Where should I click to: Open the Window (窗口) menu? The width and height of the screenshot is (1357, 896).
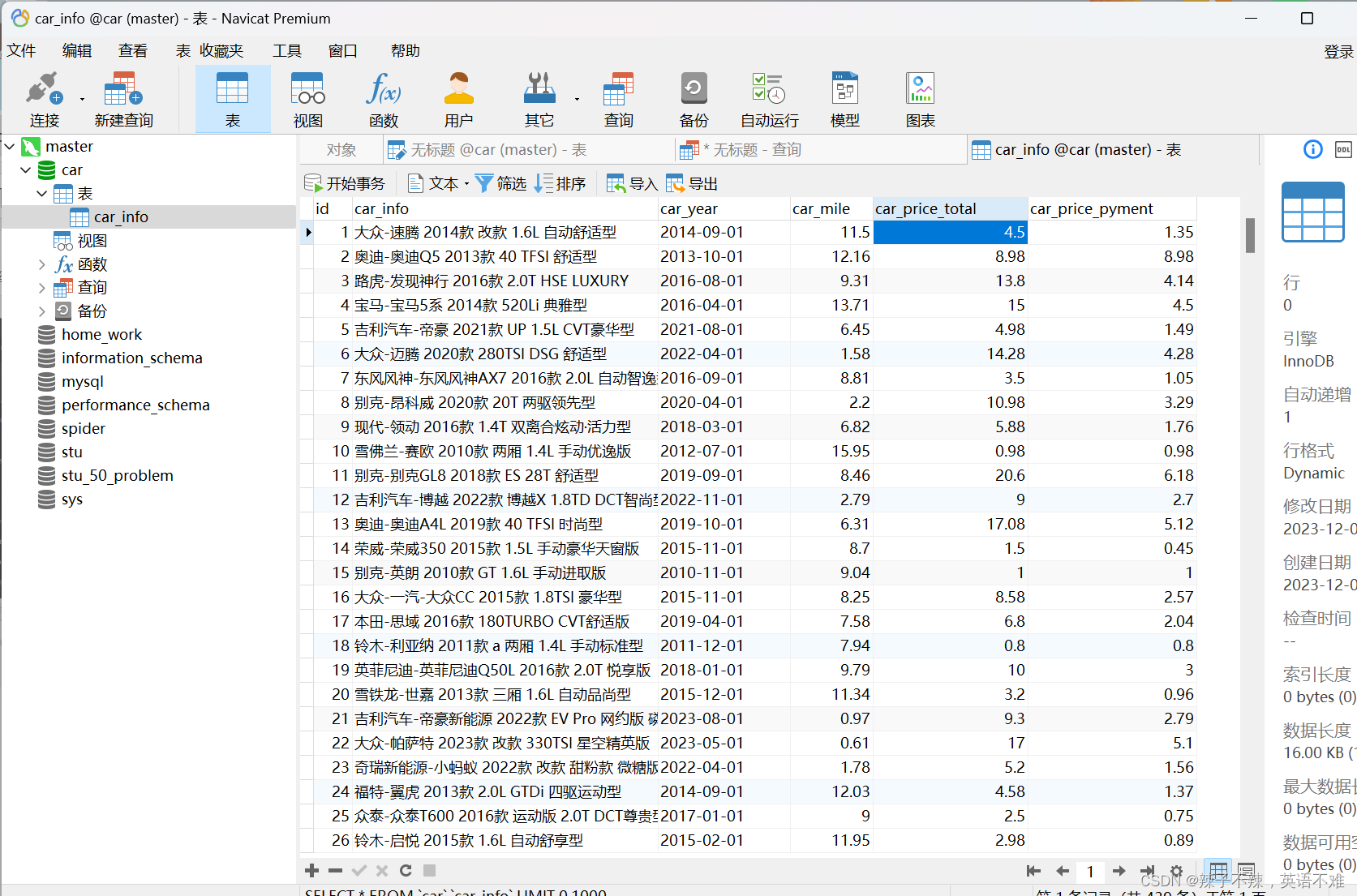343,50
